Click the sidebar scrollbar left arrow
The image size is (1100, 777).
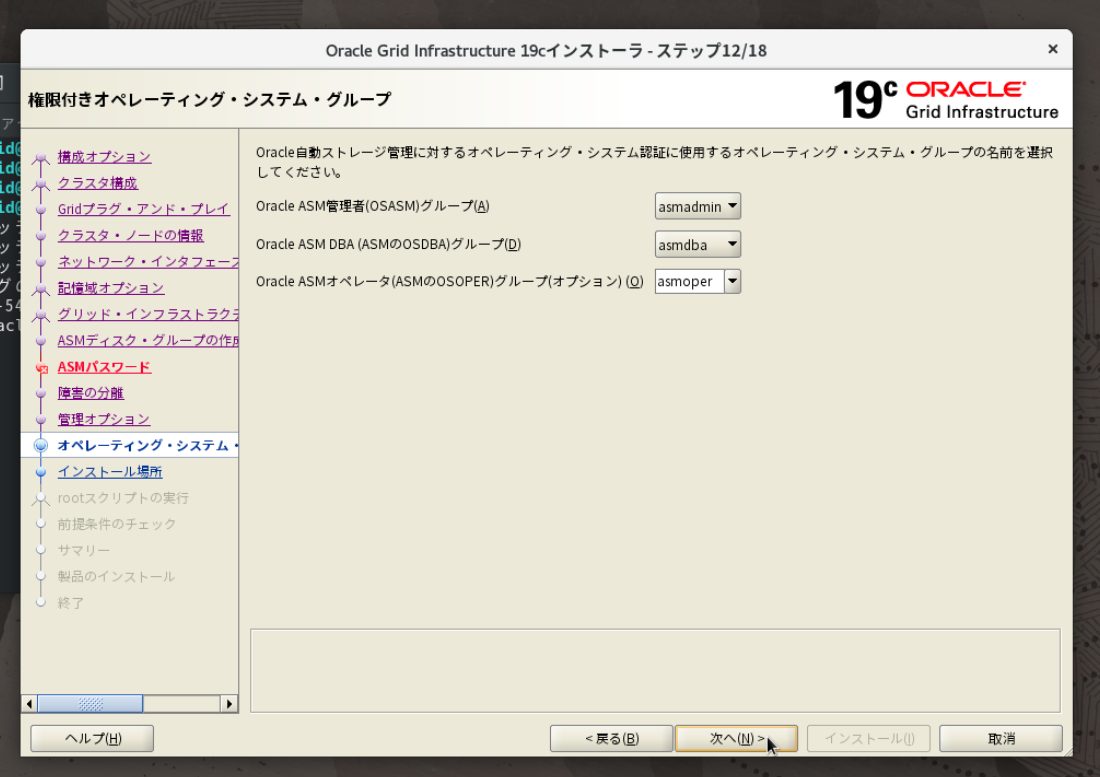(x=29, y=703)
